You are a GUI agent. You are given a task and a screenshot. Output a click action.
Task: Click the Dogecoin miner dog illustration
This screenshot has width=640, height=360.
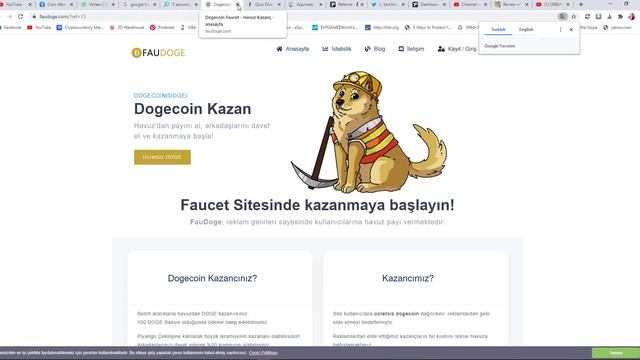(369, 132)
